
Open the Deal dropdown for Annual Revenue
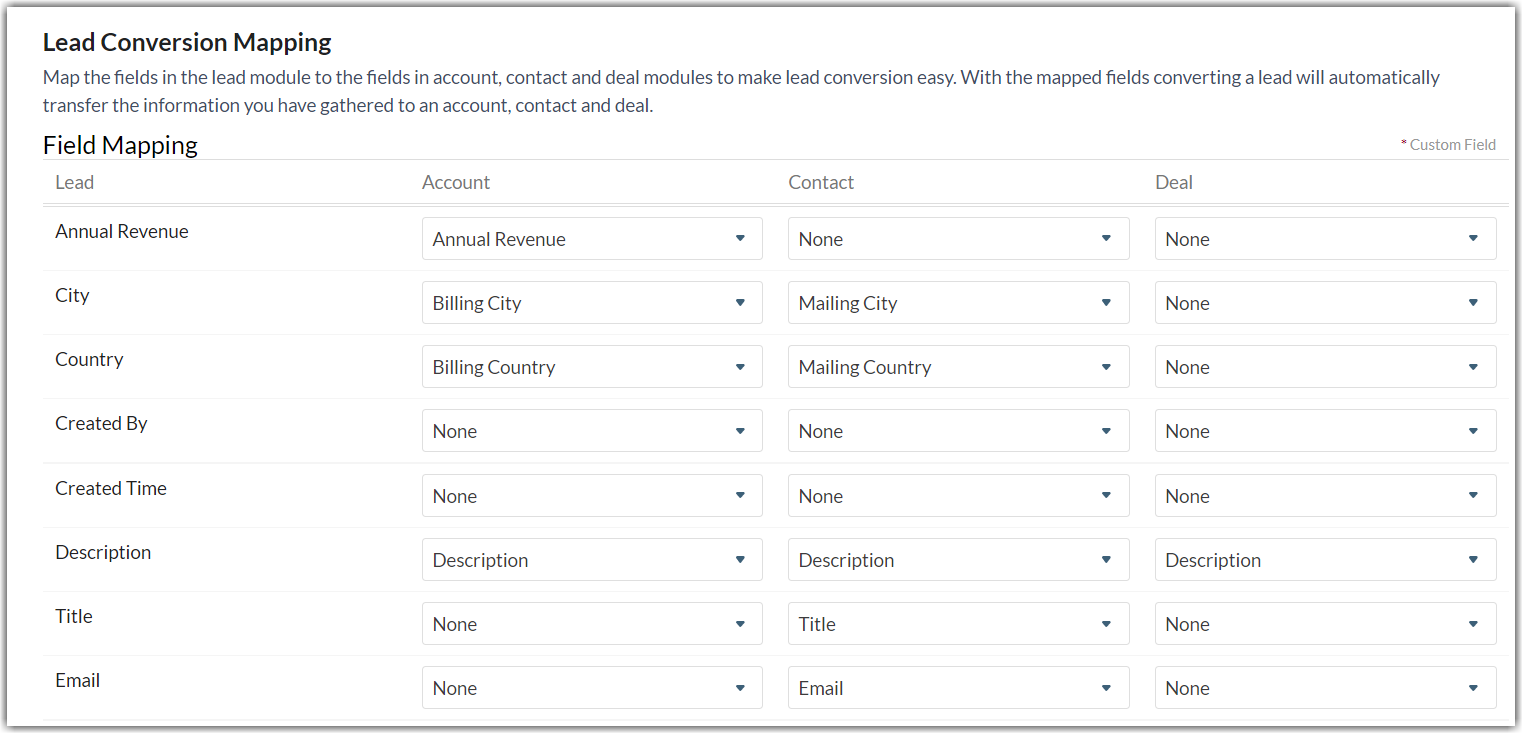pyautogui.click(x=1325, y=239)
